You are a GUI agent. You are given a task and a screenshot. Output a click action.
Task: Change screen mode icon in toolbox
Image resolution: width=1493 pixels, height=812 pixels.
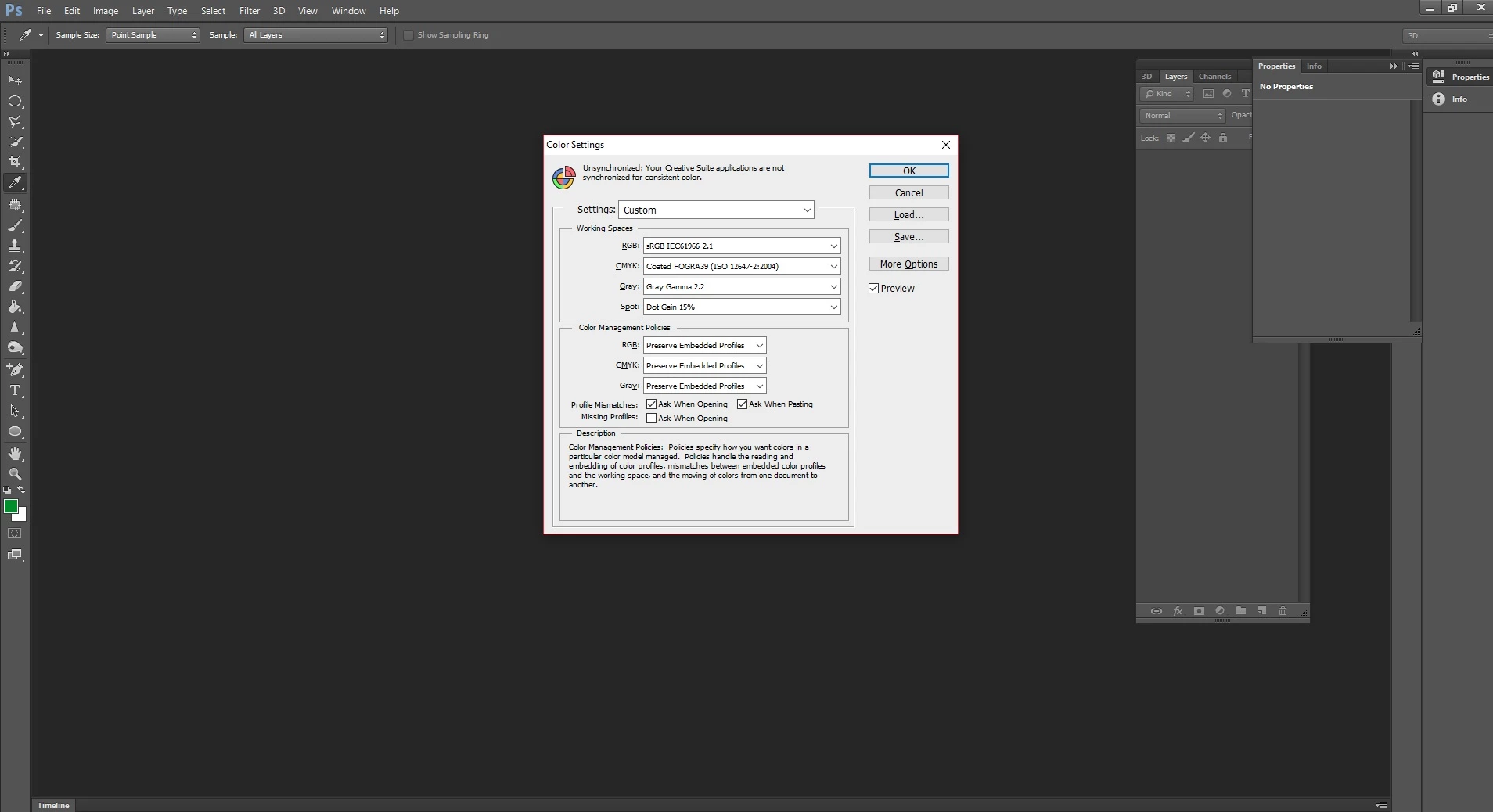click(15, 555)
